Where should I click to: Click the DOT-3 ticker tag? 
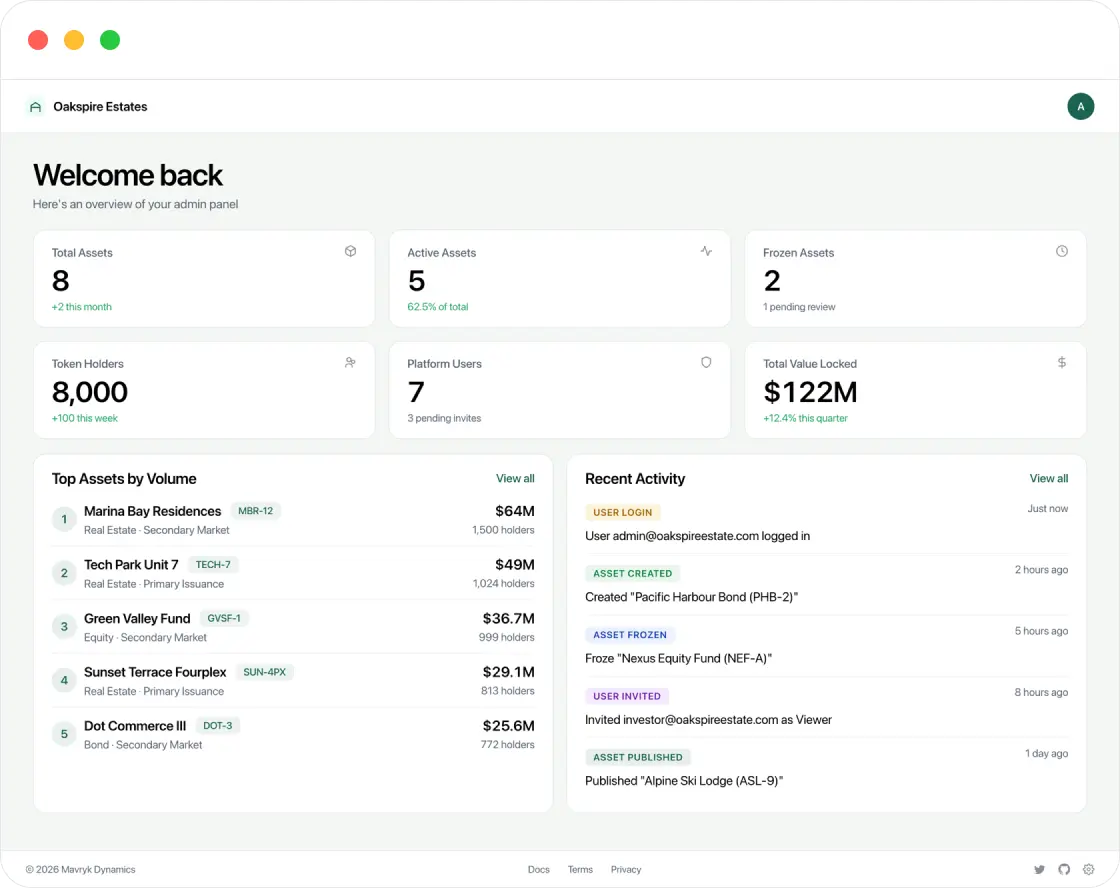tap(217, 725)
